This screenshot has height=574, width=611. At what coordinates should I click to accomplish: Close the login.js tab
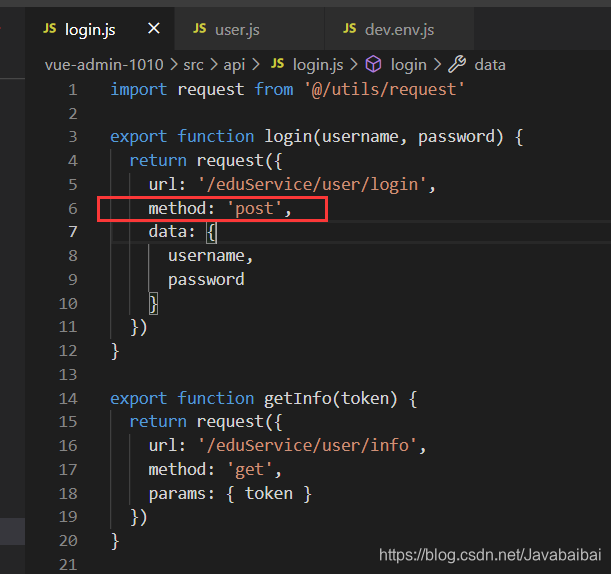(154, 28)
